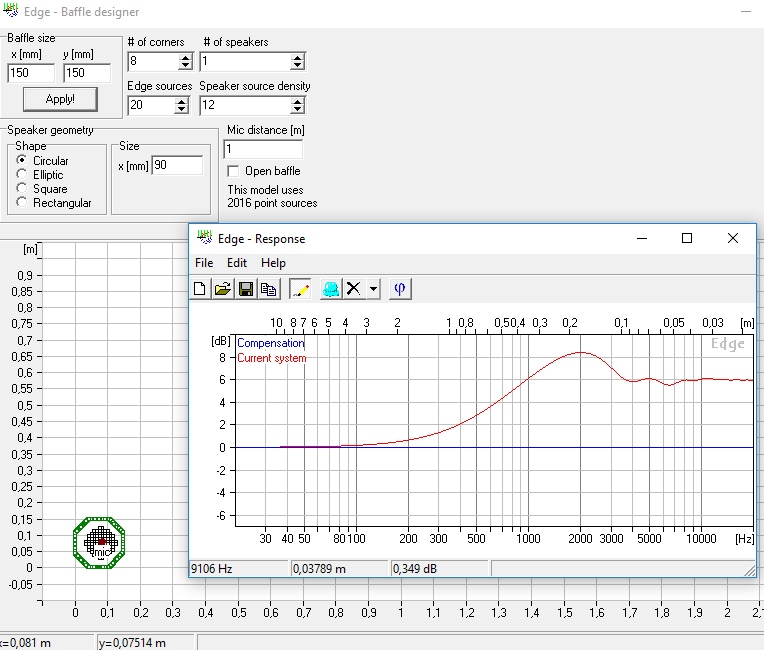Enable the Open baffle checkbox
The image size is (764, 651).
coord(233,171)
